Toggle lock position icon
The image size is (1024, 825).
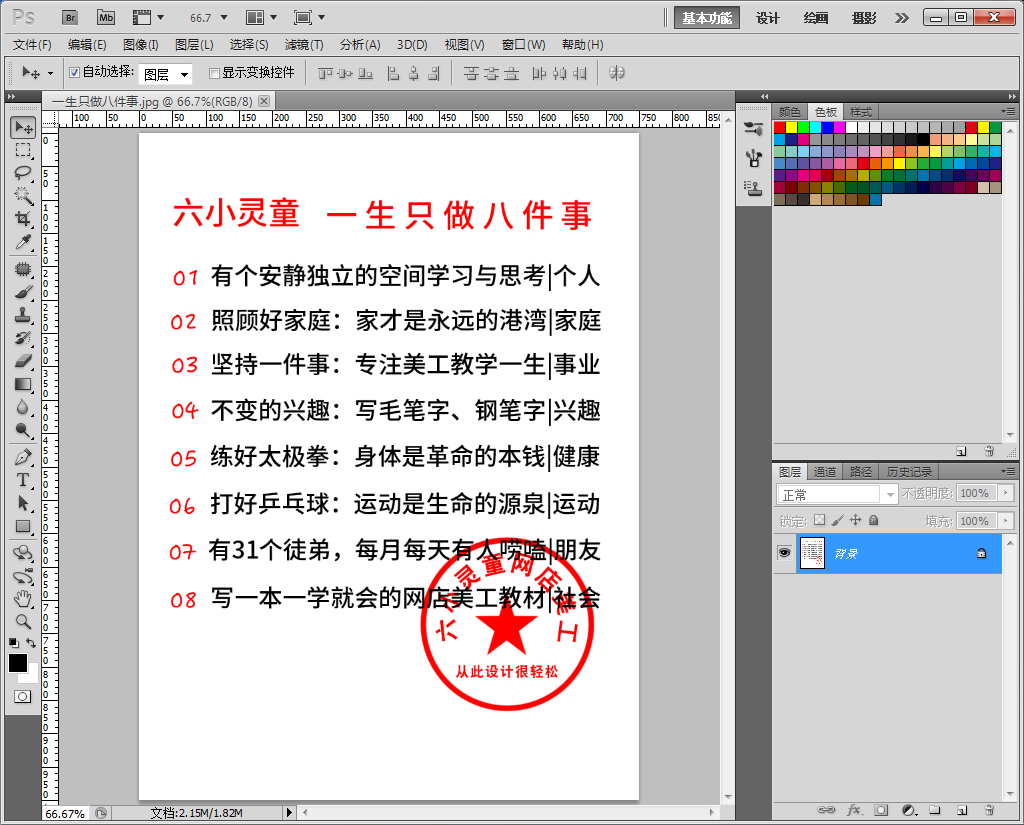click(856, 520)
